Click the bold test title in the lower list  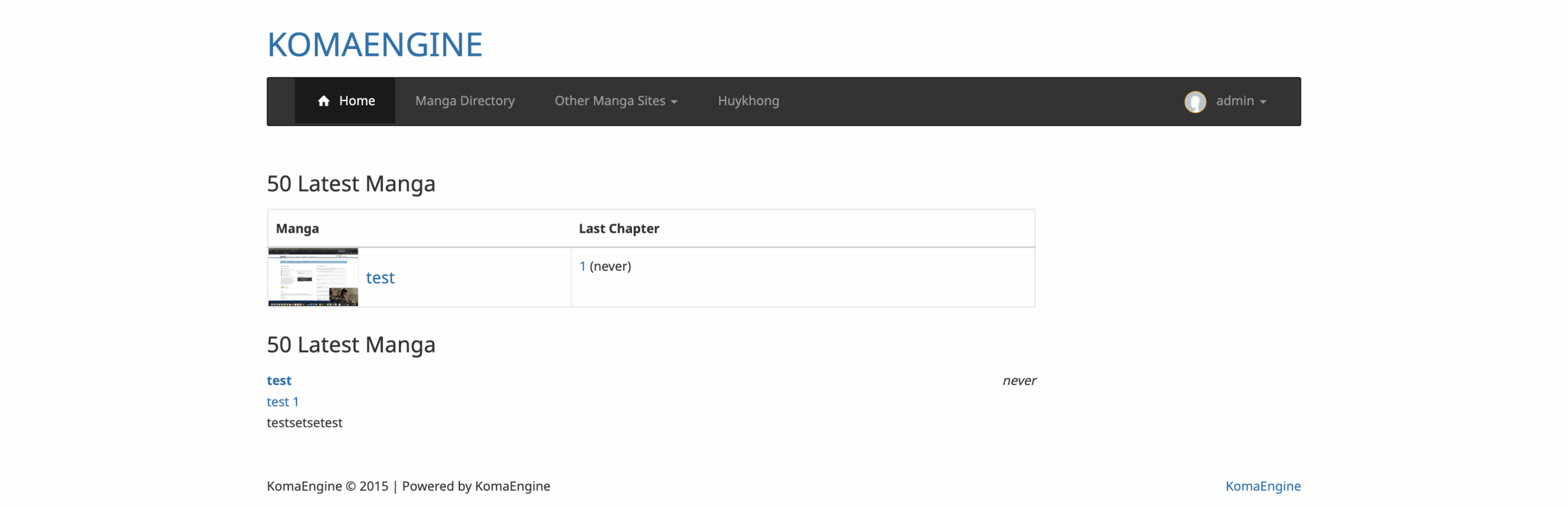(x=279, y=381)
